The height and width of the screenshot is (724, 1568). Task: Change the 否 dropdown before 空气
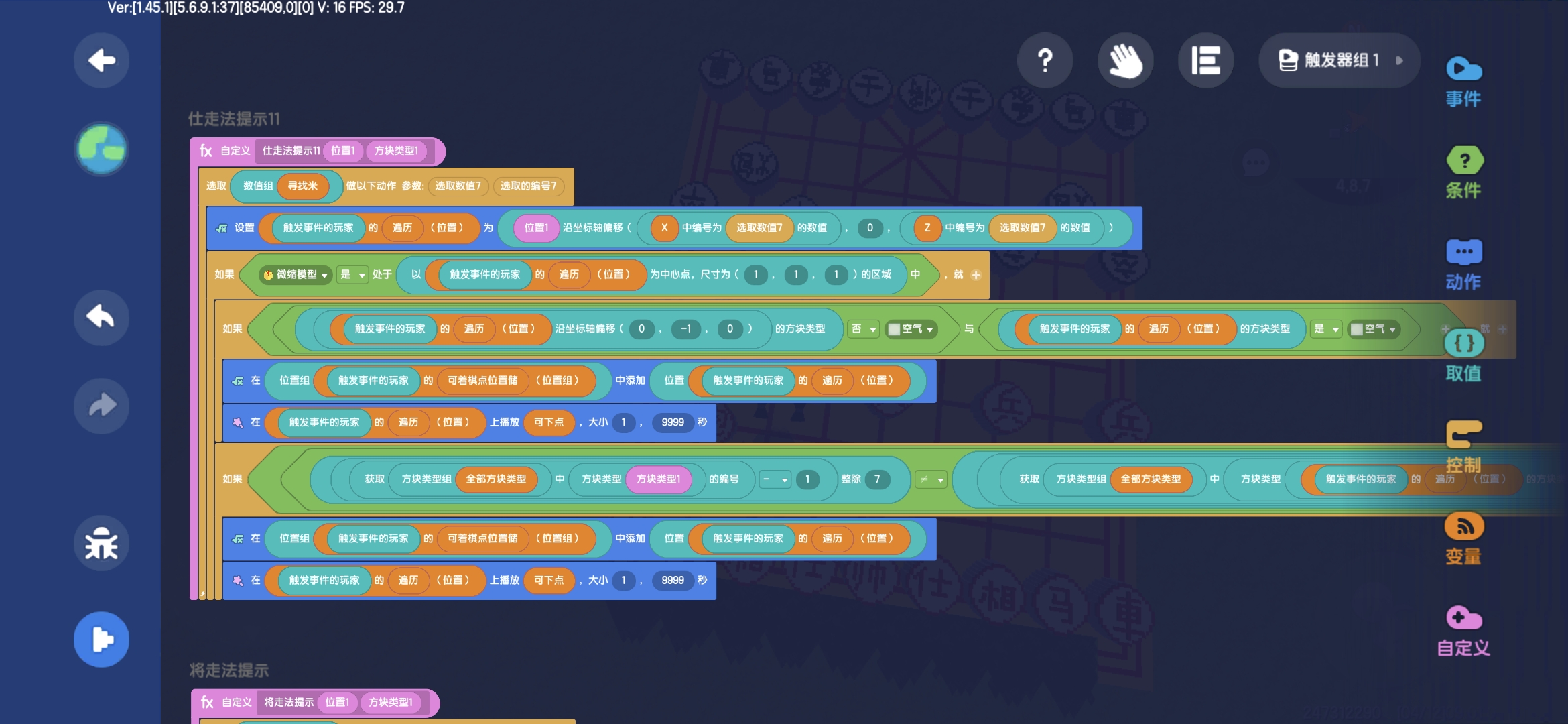863,329
